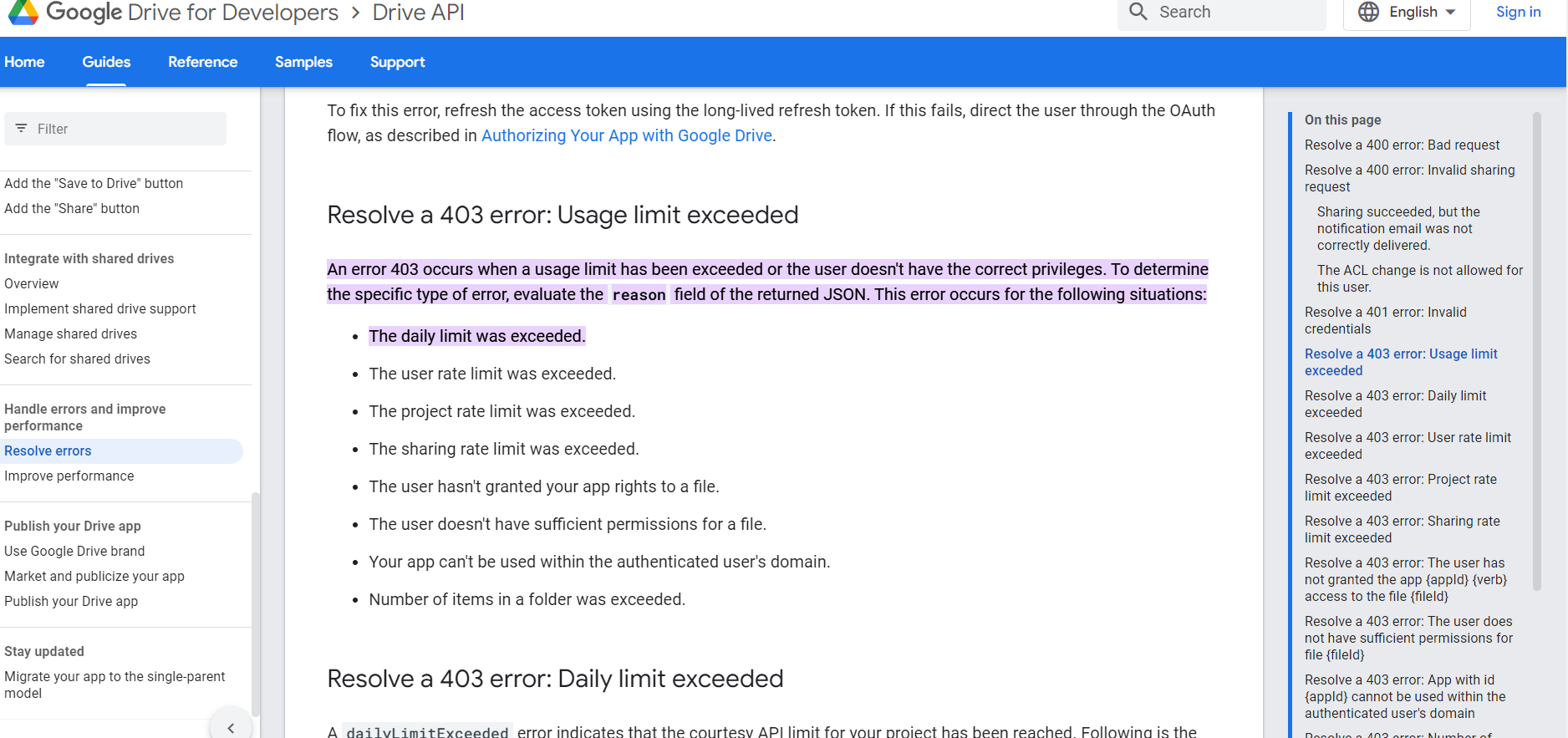The height and width of the screenshot is (738, 1568).
Task: Open the English language dropdown
Action: 1407,13
